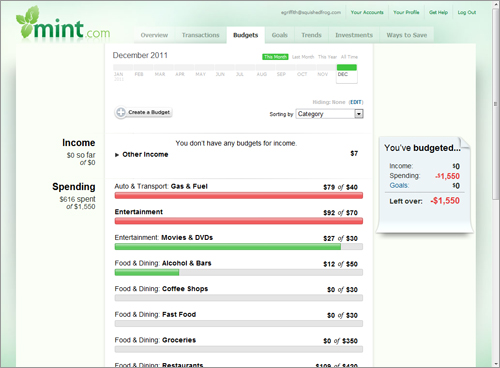Click the Get Help link

438,12
